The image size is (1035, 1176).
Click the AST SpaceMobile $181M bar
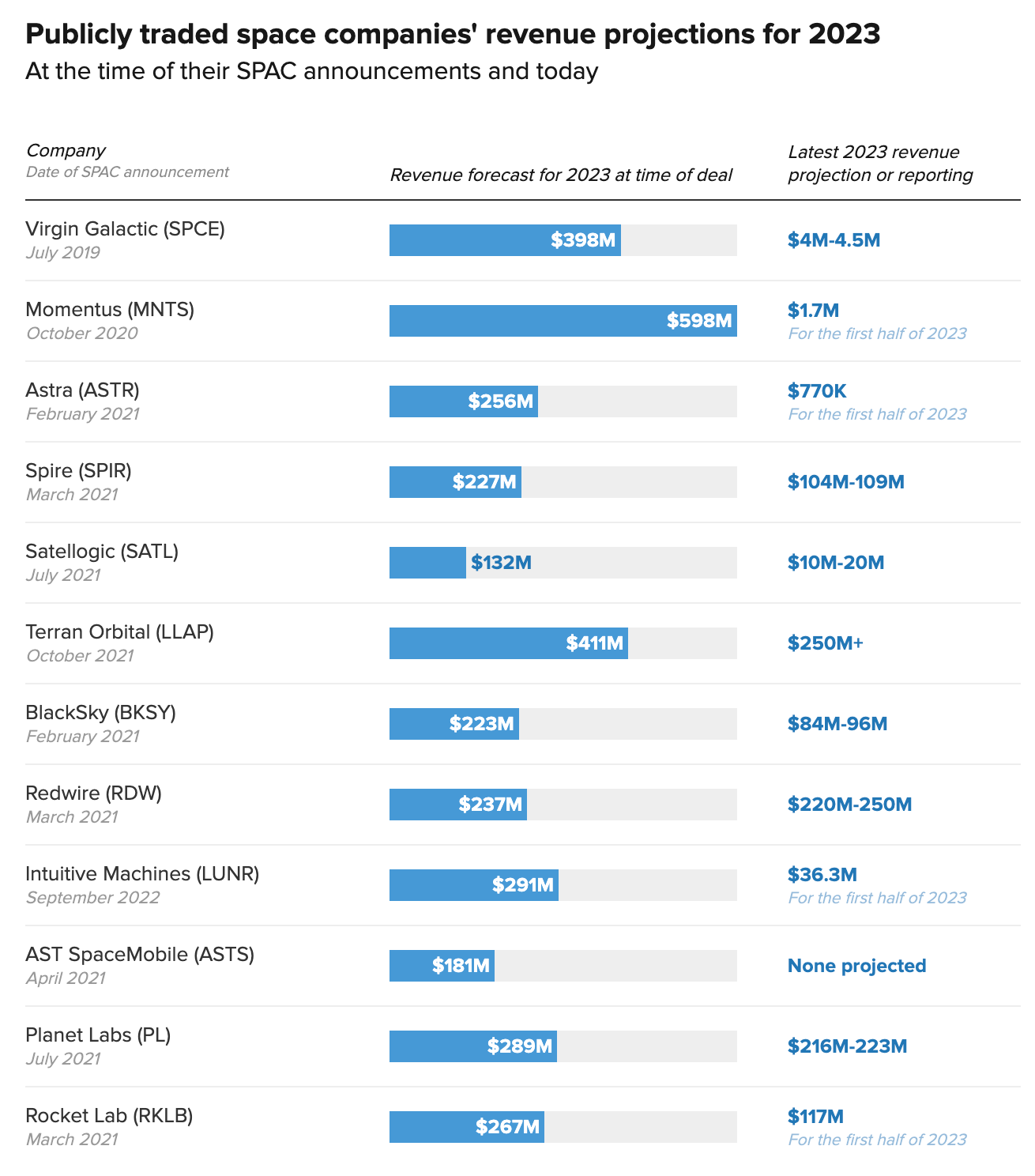(442, 966)
